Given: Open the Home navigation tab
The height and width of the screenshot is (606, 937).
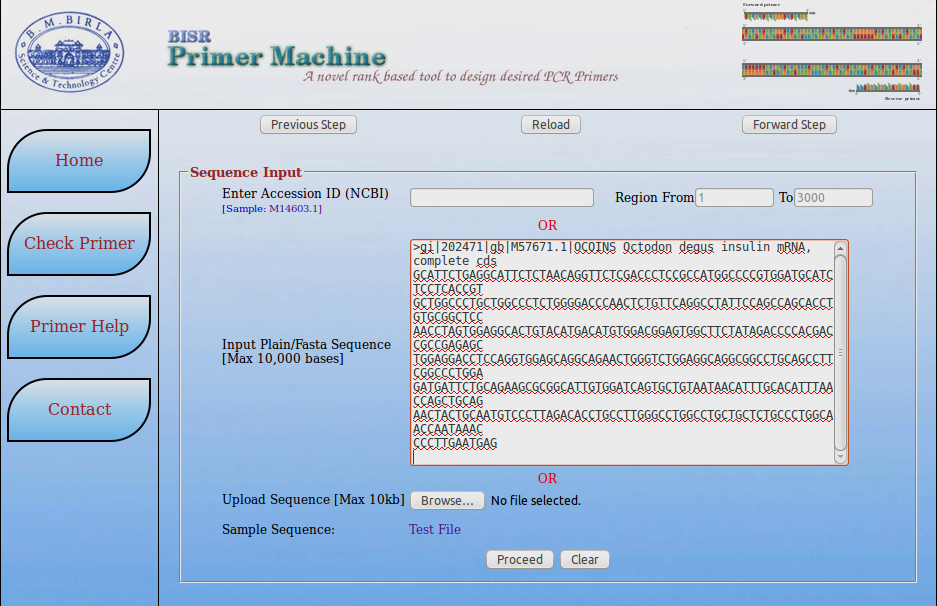Looking at the screenshot, I should (x=79, y=160).
